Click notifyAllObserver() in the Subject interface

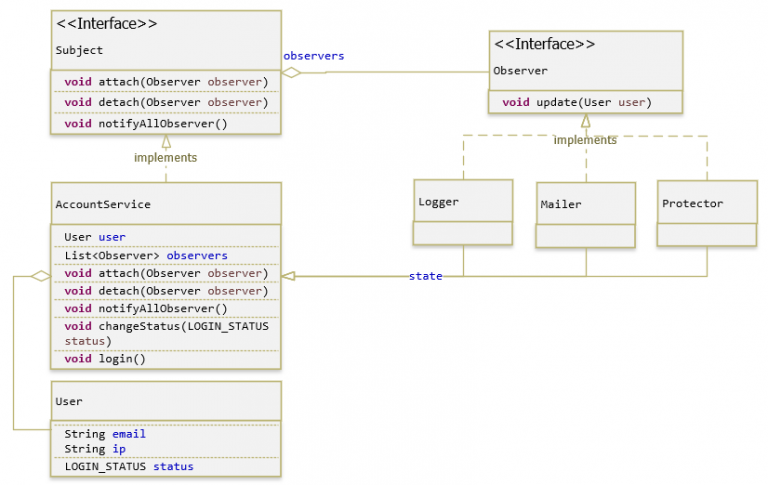[x=146, y=124]
